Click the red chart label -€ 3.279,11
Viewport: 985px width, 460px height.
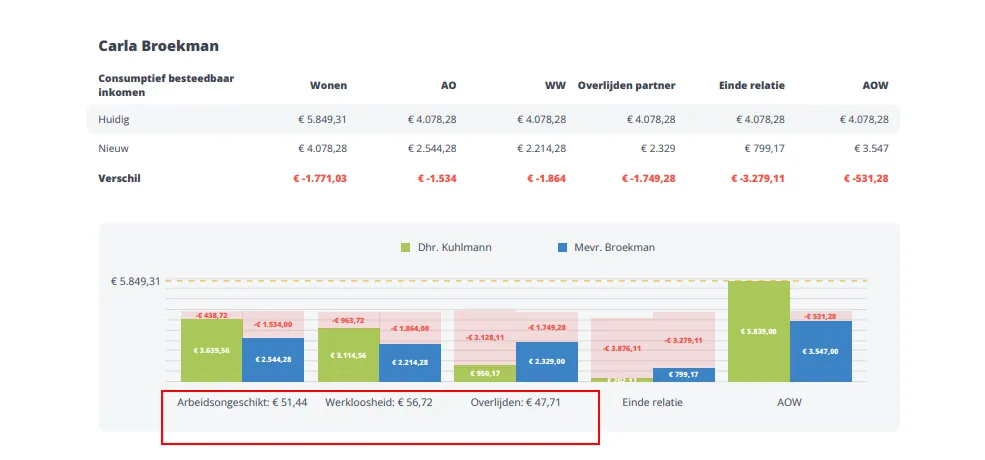683,341
